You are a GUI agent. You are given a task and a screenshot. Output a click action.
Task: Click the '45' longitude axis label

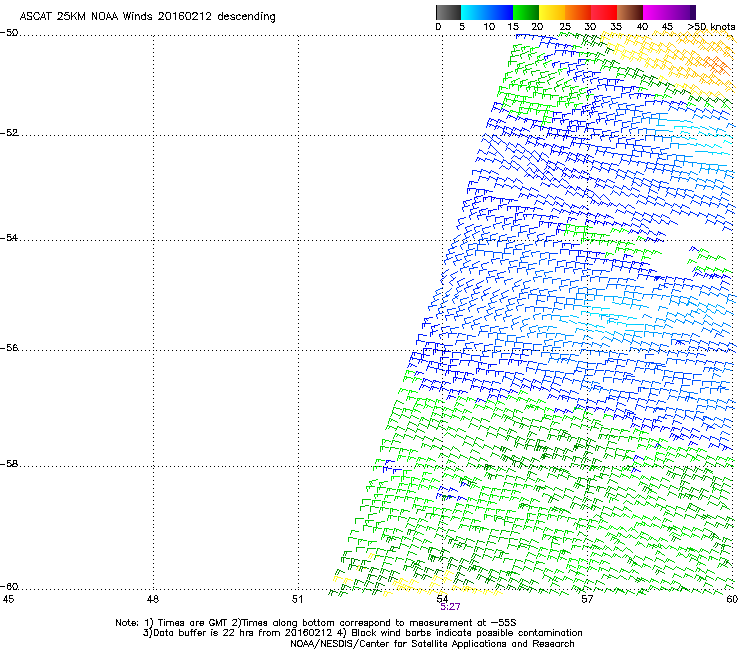click(8, 599)
